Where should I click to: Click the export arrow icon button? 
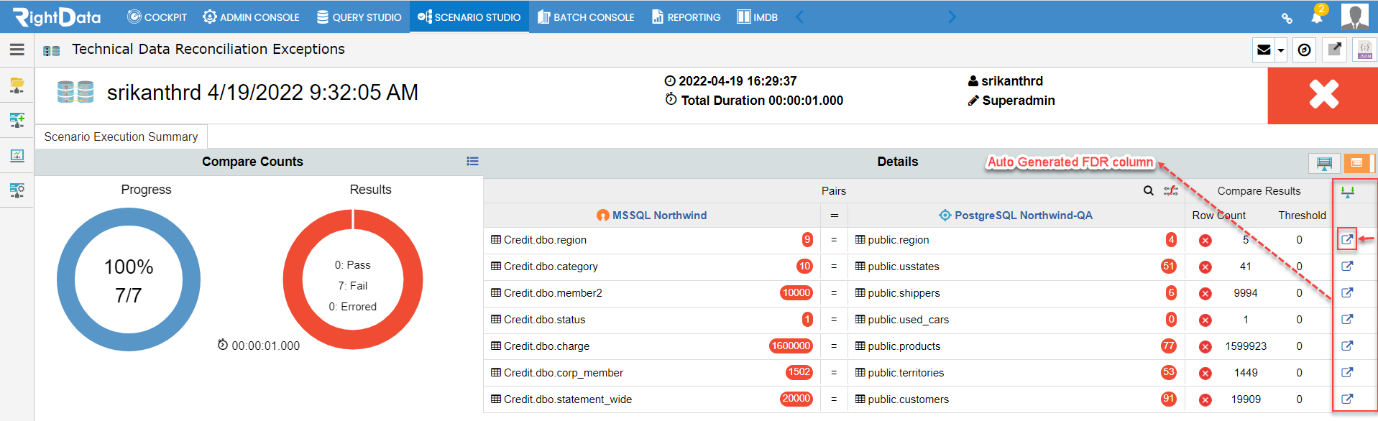pos(1334,50)
